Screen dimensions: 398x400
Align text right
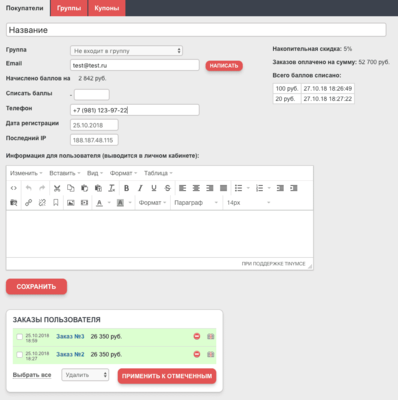pos(210,188)
